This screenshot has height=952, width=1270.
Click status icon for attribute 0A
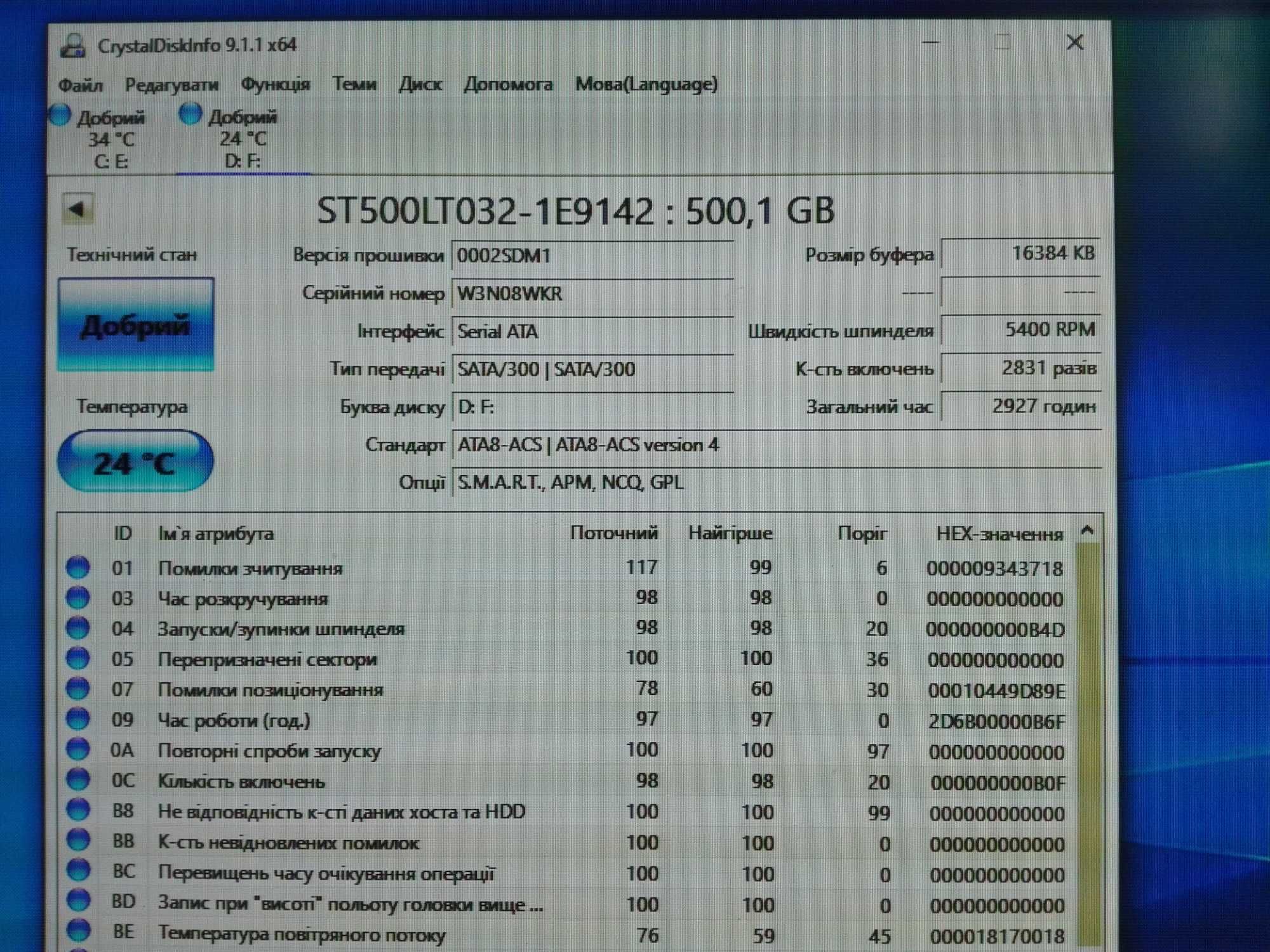click(x=78, y=750)
